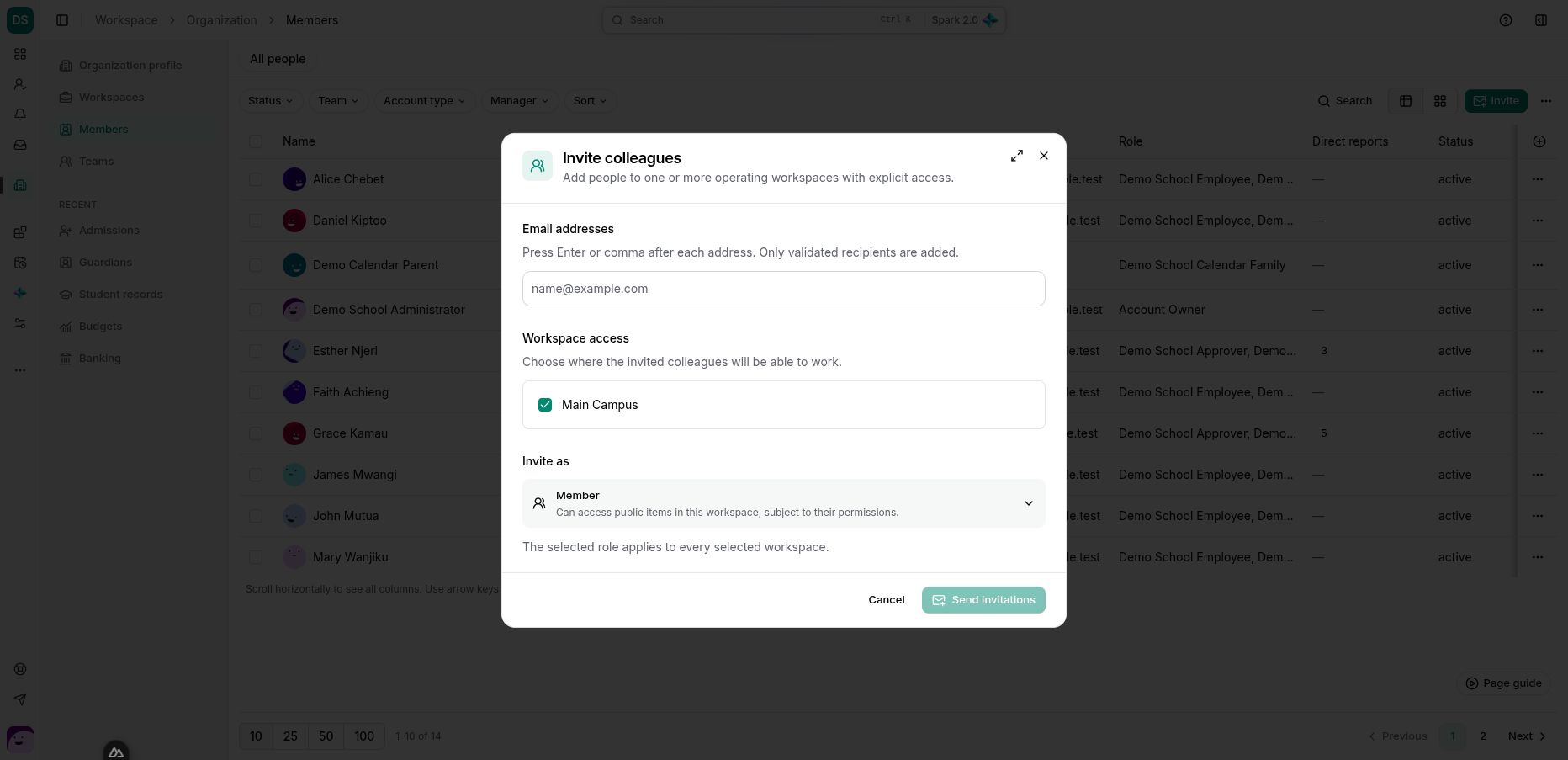Open the inbox icon in left rail
The image size is (1568, 760).
pos(20,145)
